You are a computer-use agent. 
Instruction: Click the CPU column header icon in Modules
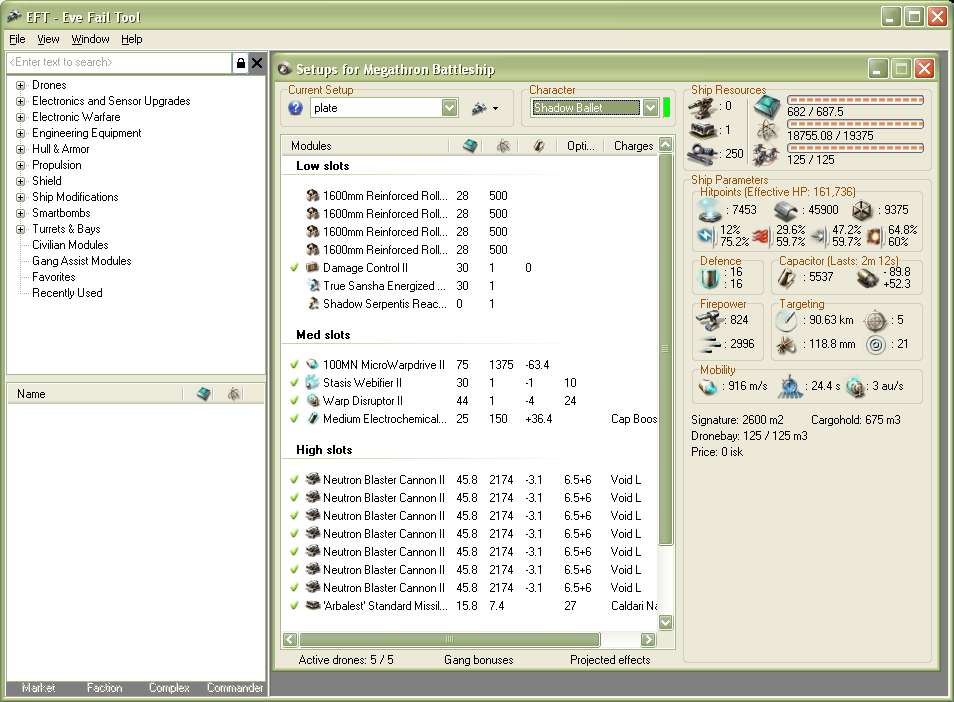click(x=470, y=146)
